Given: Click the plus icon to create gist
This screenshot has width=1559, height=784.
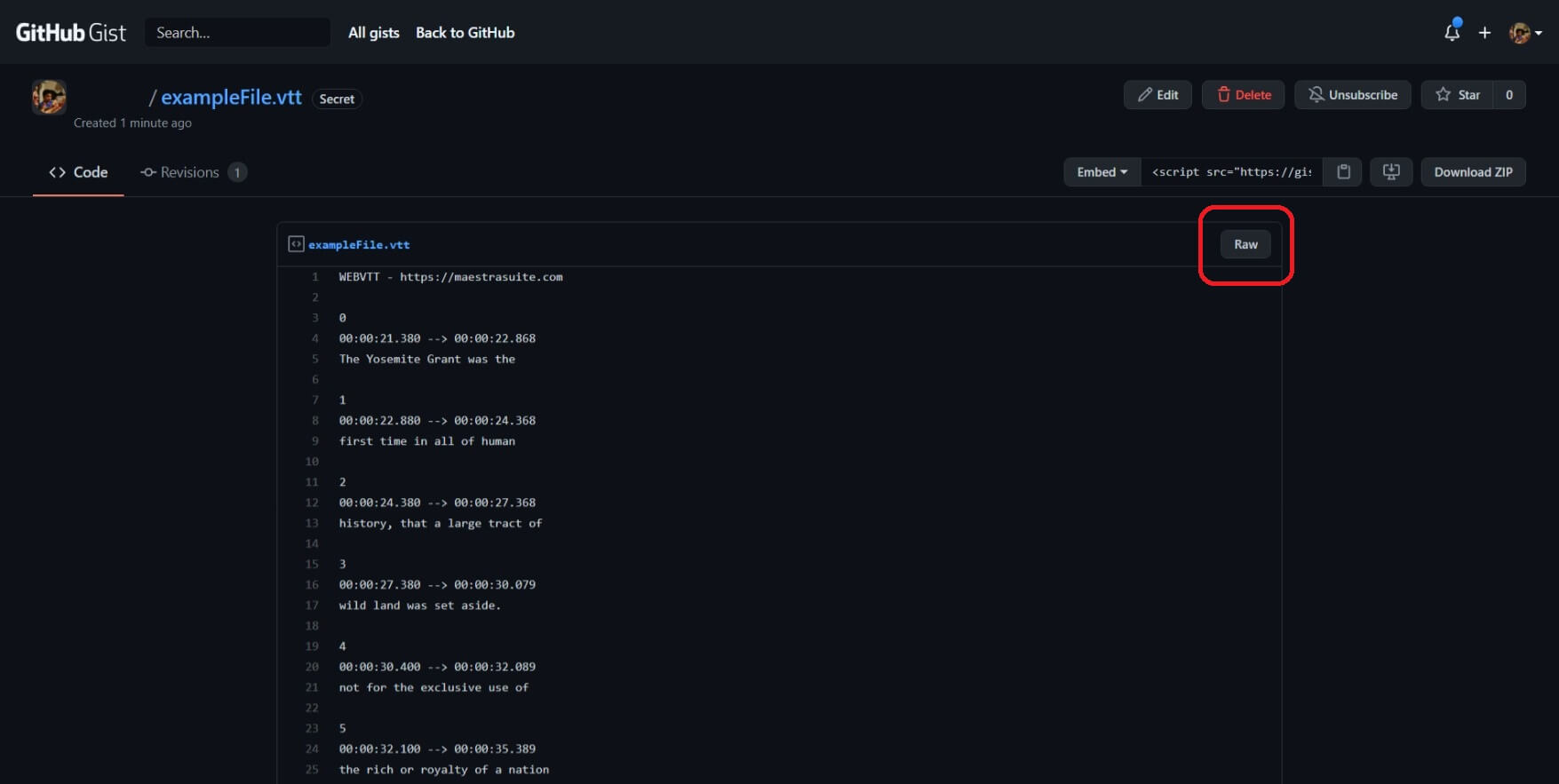Looking at the screenshot, I should (x=1484, y=33).
